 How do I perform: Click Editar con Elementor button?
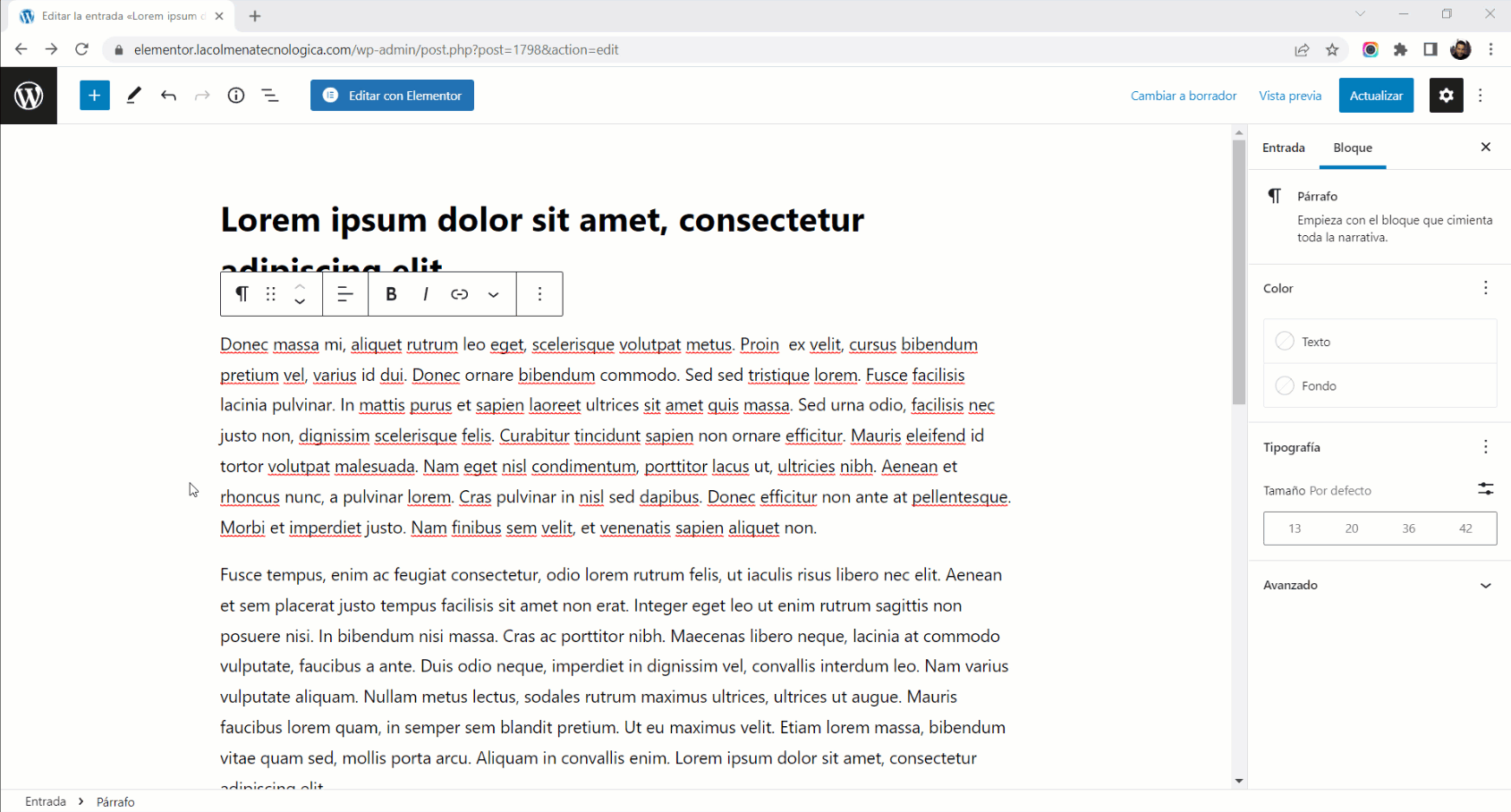point(392,96)
